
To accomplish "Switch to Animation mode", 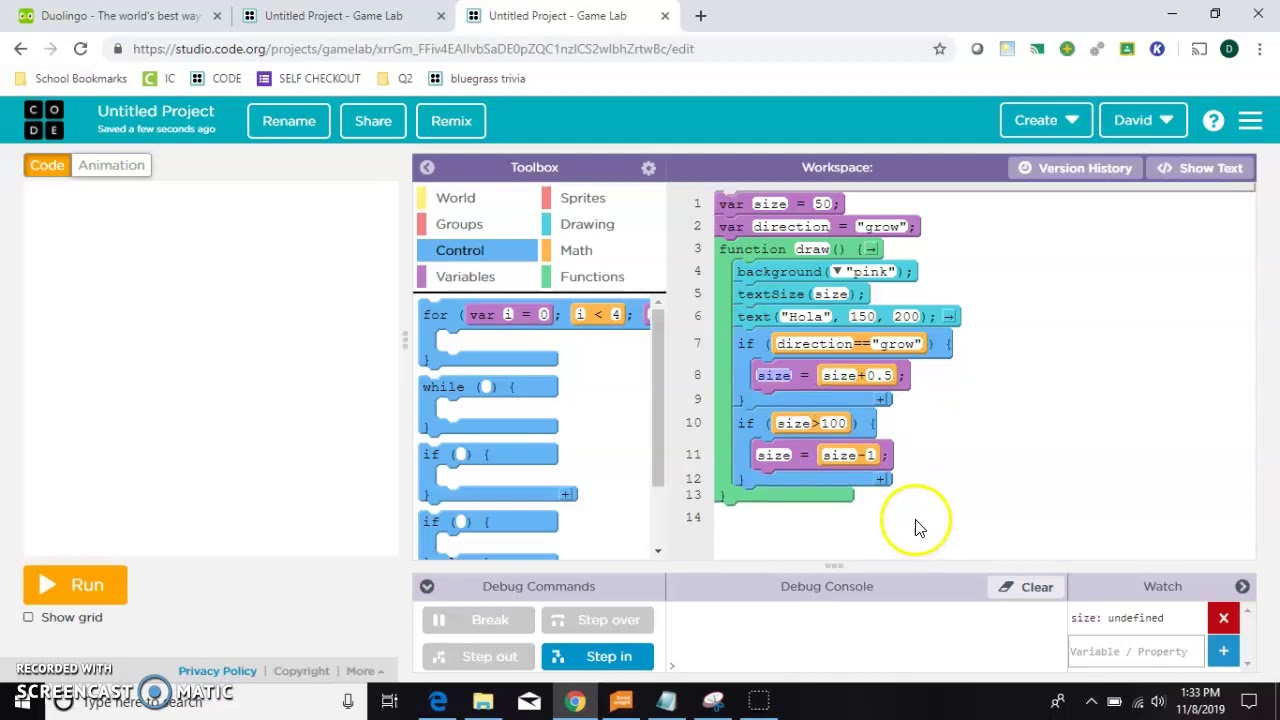I will coord(111,165).
